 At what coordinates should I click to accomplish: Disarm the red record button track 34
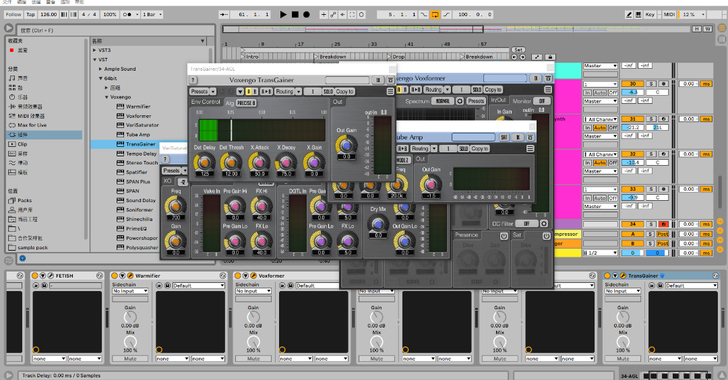[663, 224]
